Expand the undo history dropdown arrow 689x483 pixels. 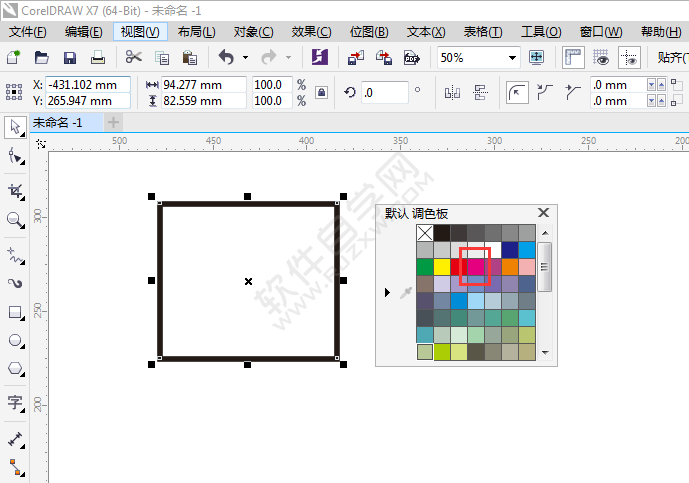[x=246, y=58]
